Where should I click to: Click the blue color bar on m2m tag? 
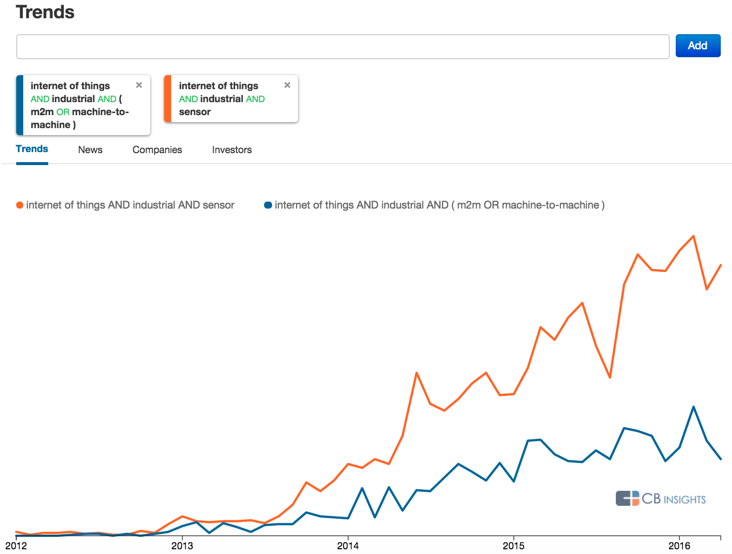(19, 105)
